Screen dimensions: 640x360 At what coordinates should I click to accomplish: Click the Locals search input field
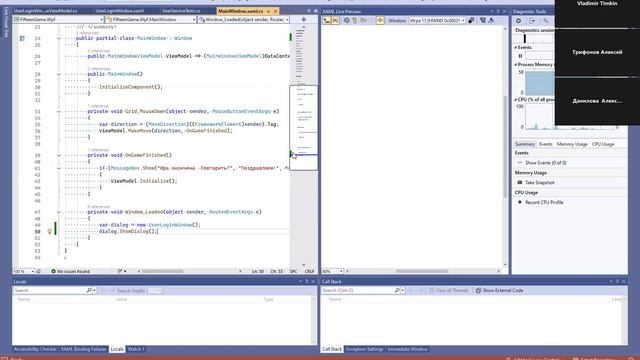click(49, 290)
